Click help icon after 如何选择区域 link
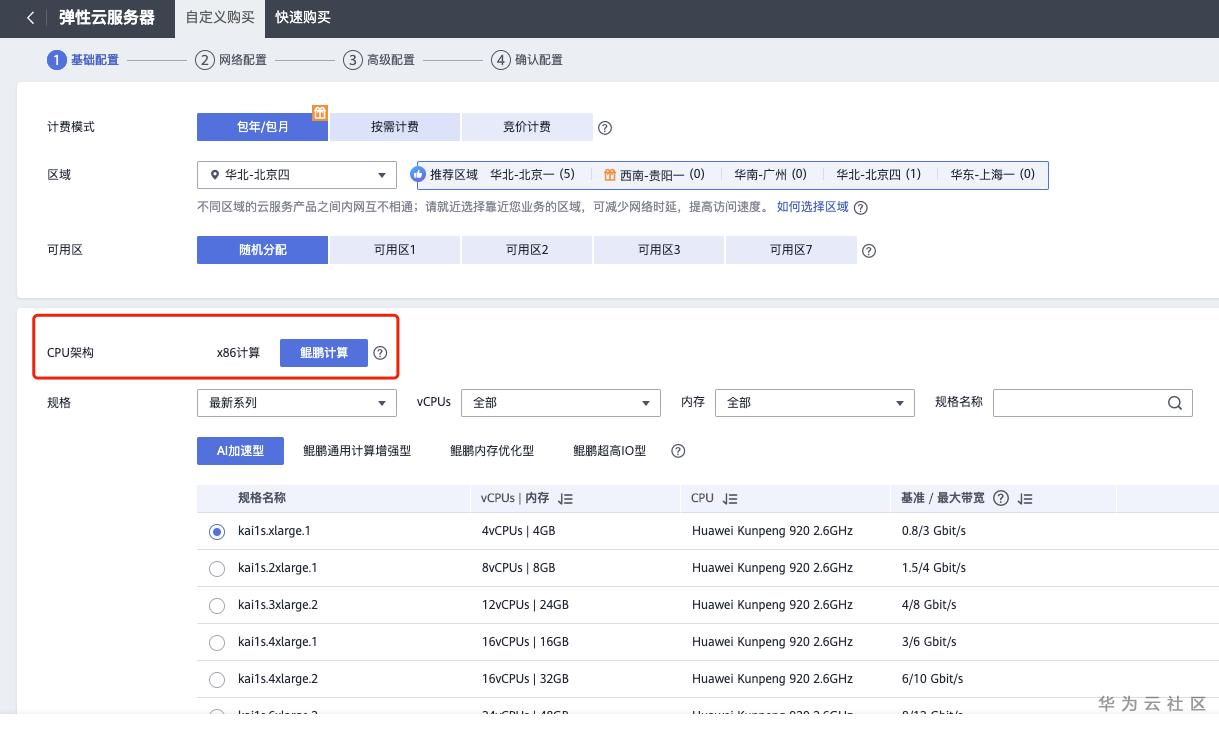 point(860,208)
